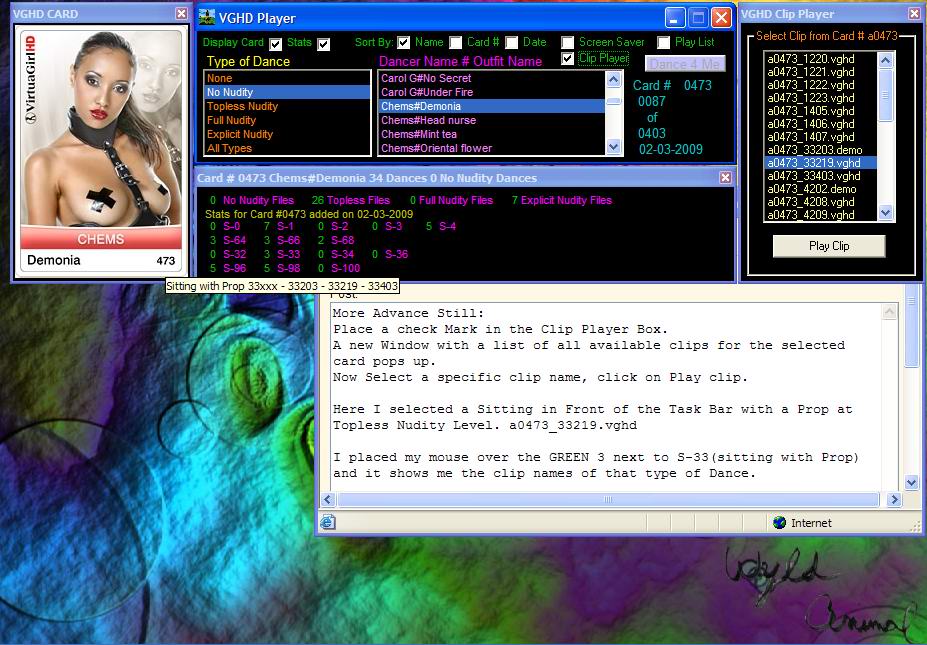927x645 pixels.
Task: Select clip a0473_1223.vghd
Action: point(821,98)
